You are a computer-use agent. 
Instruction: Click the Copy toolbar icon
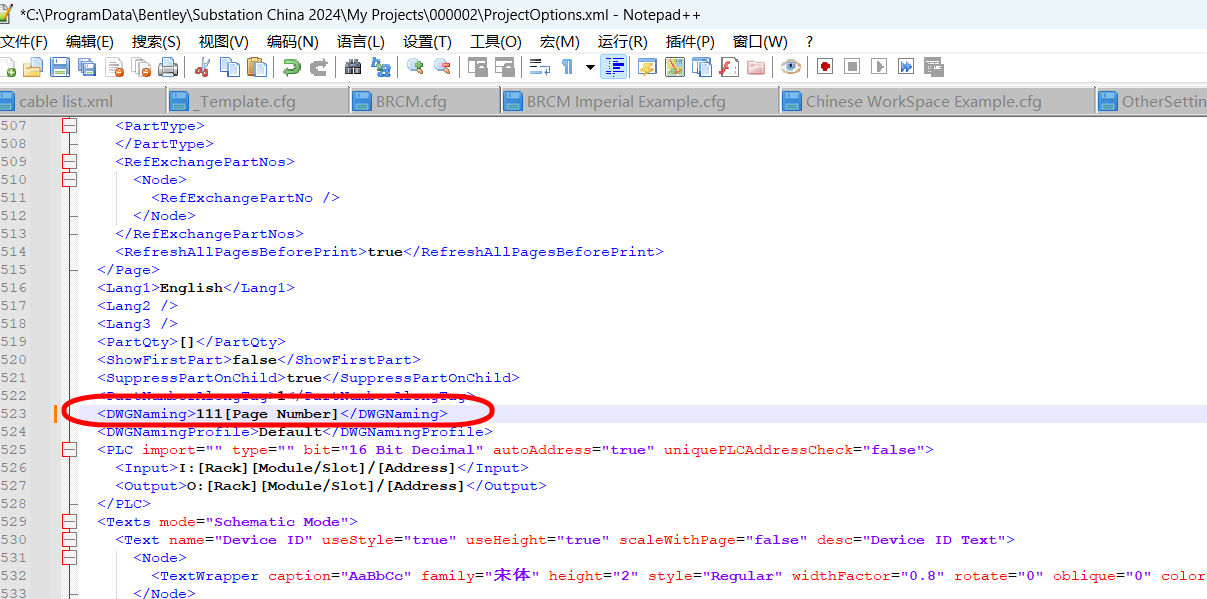[x=230, y=67]
